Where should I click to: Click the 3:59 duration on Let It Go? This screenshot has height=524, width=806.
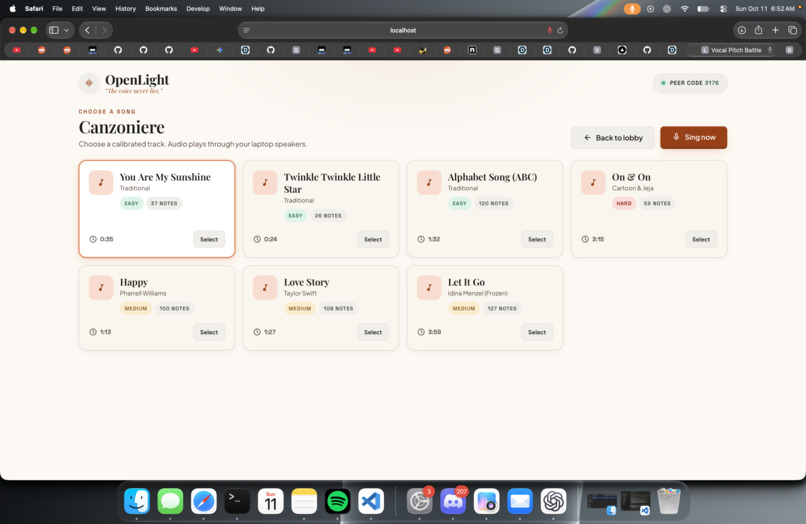[429, 332]
